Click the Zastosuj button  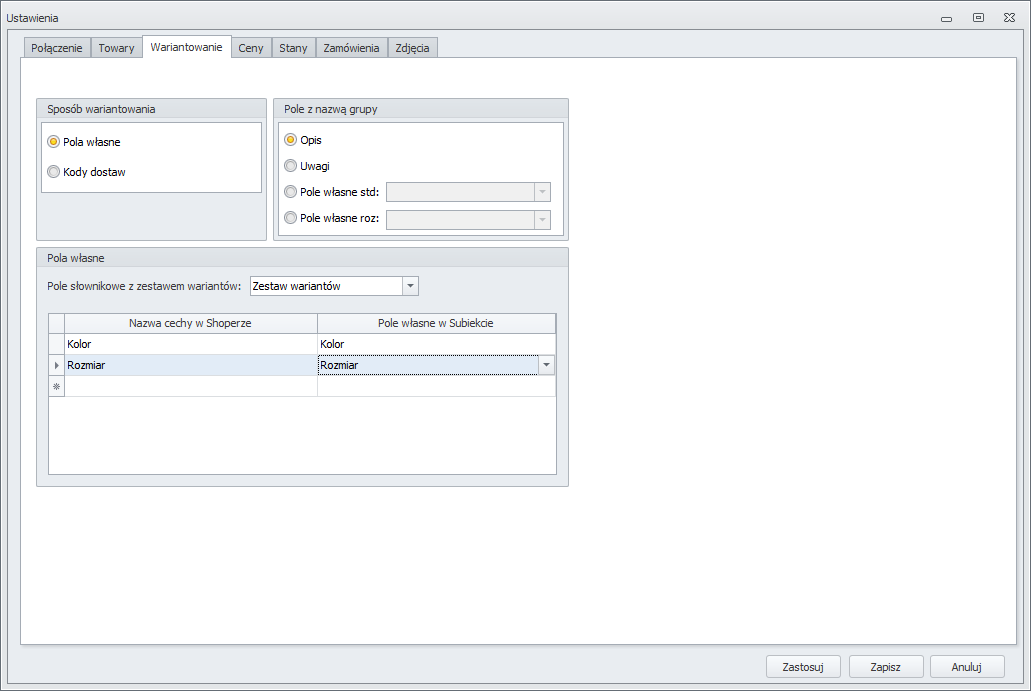click(803, 667)
